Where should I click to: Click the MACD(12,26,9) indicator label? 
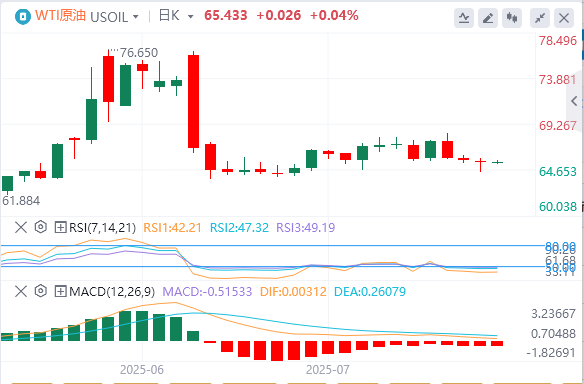point(112,292)
